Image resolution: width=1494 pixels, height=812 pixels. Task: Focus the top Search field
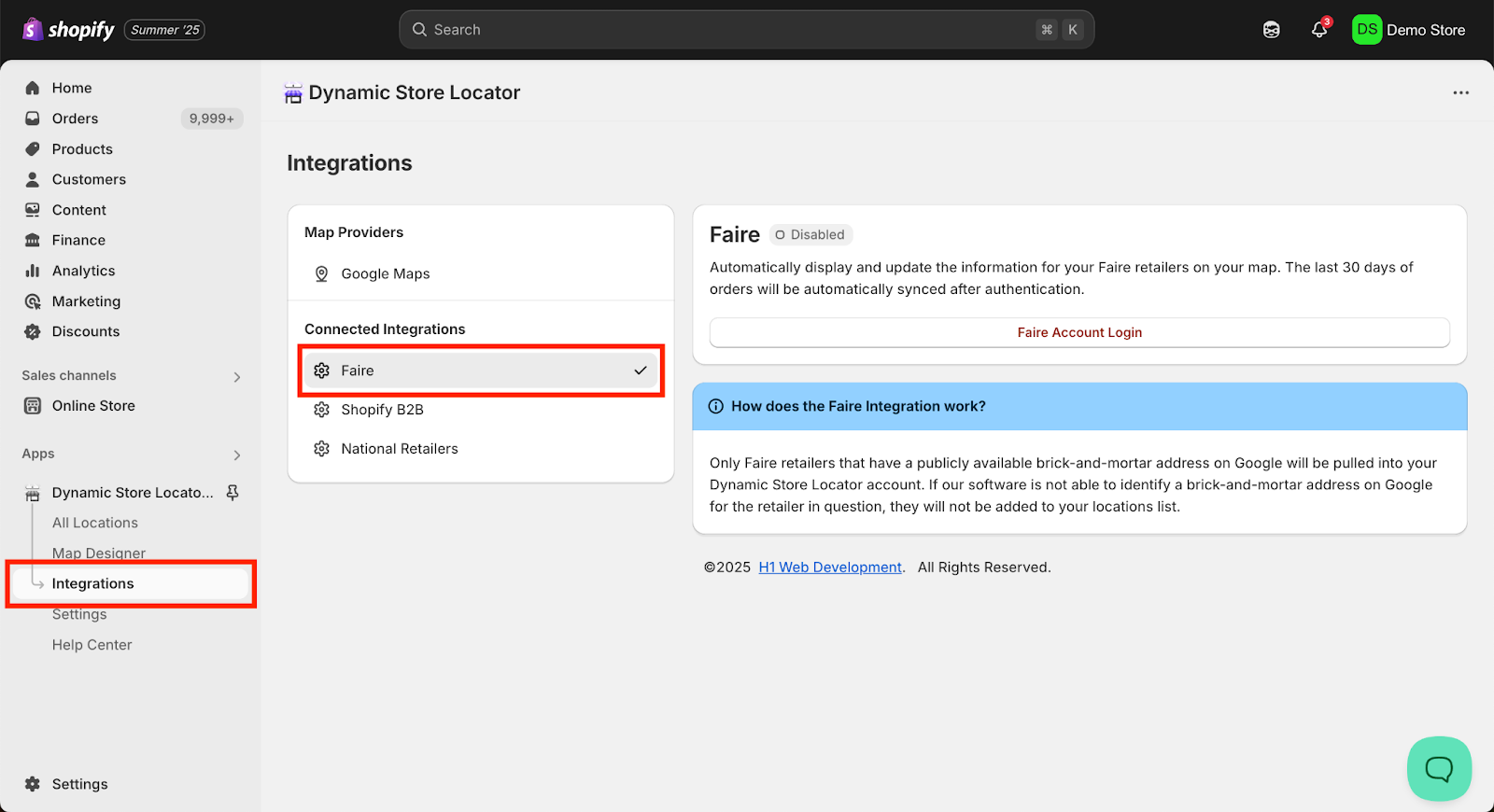pyautogui.click(x=746, y=30)
